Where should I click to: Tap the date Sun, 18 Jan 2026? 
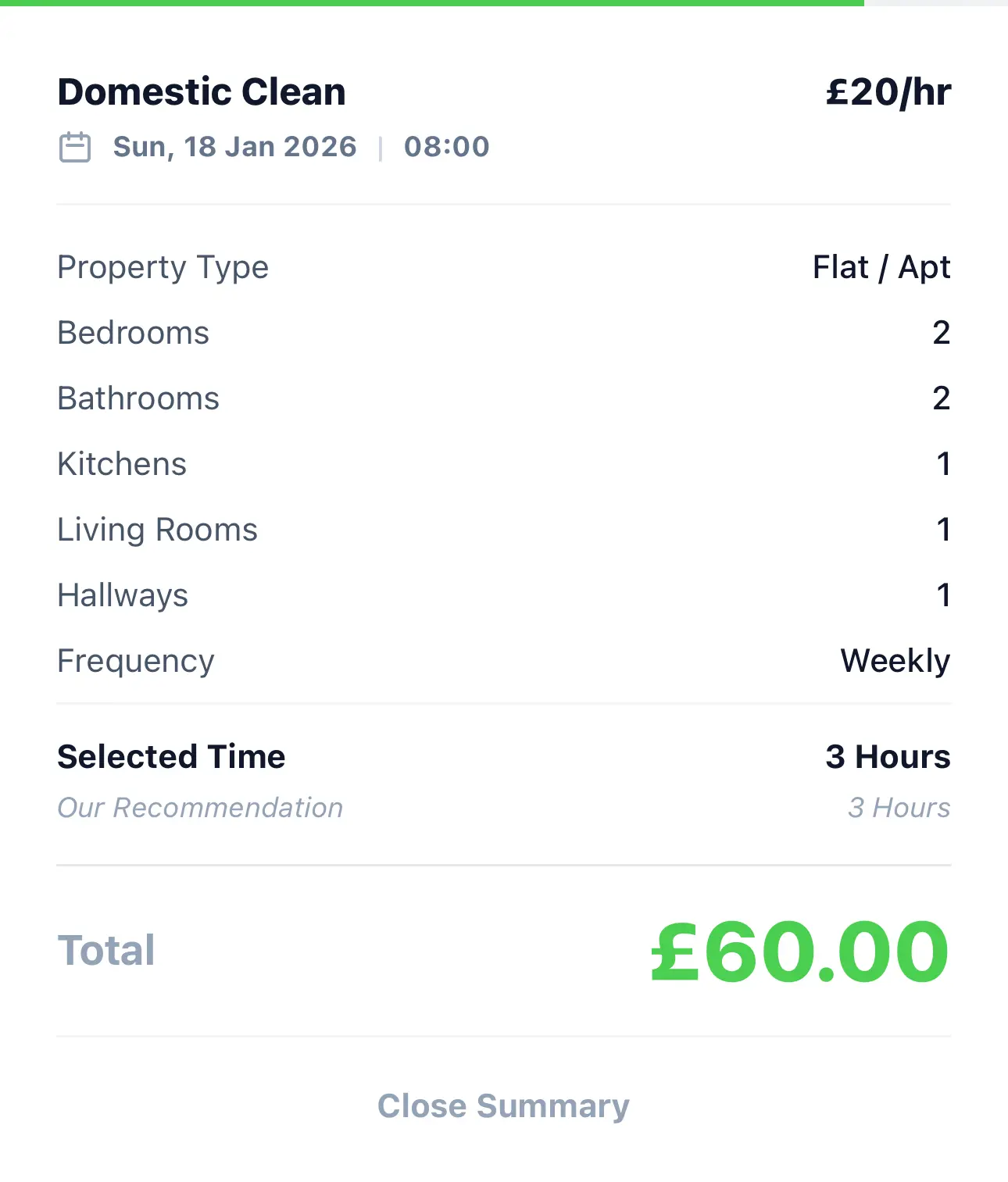point(234,147)
